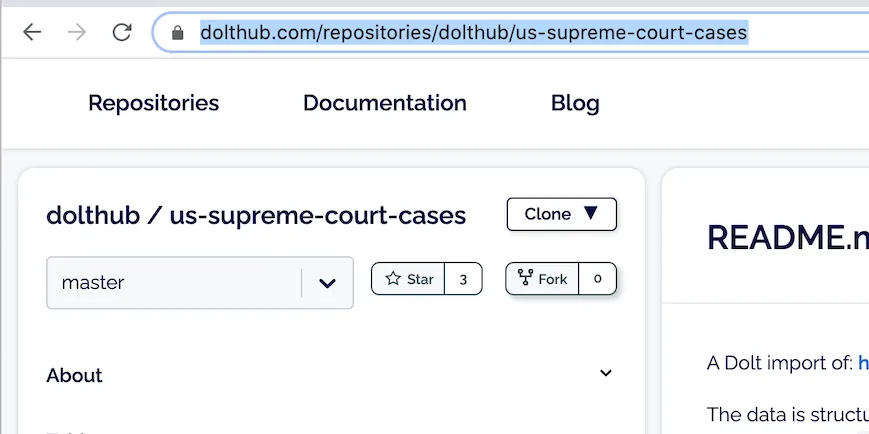Click the browser back arrow
The image size is (869, 434).
pos(32,32)
